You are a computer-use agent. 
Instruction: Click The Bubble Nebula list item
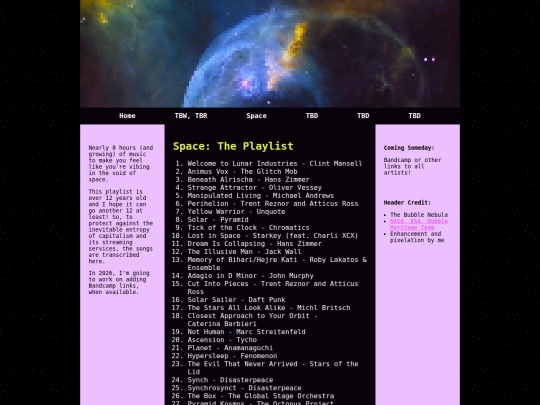coord(419,215)
